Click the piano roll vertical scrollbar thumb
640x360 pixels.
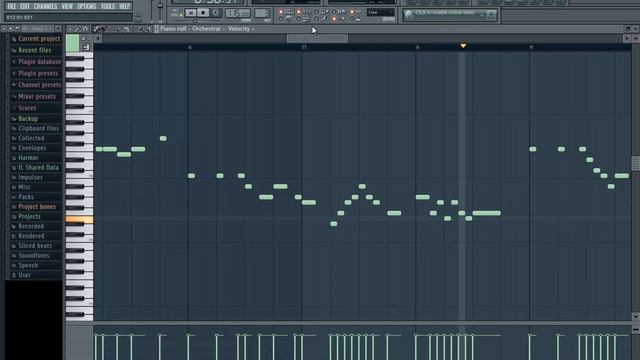636,163
